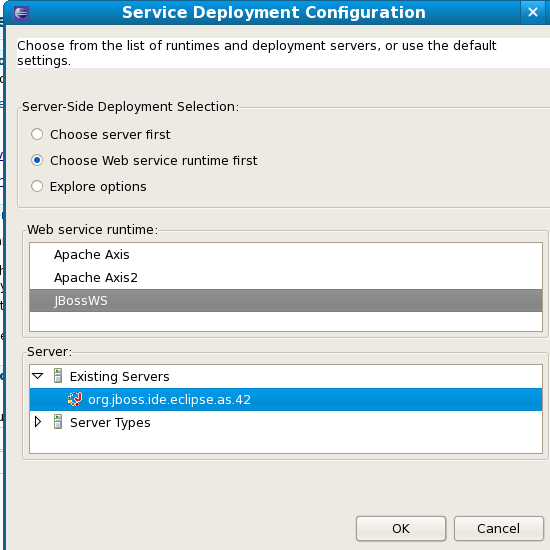Collapse the Existing Servers tree node
This screenshot has height=550, width=550.
[x=37, y=376]
